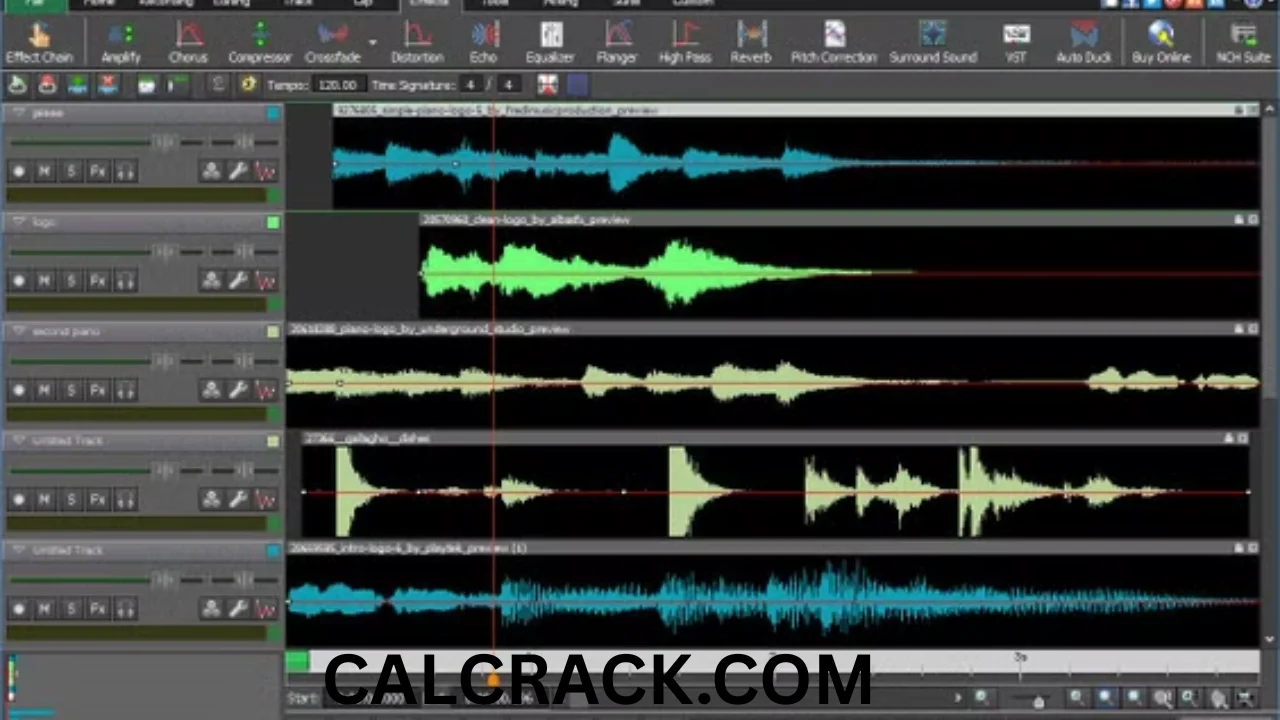
Task: Click the green plus add track icon
Action: (78, 85)
